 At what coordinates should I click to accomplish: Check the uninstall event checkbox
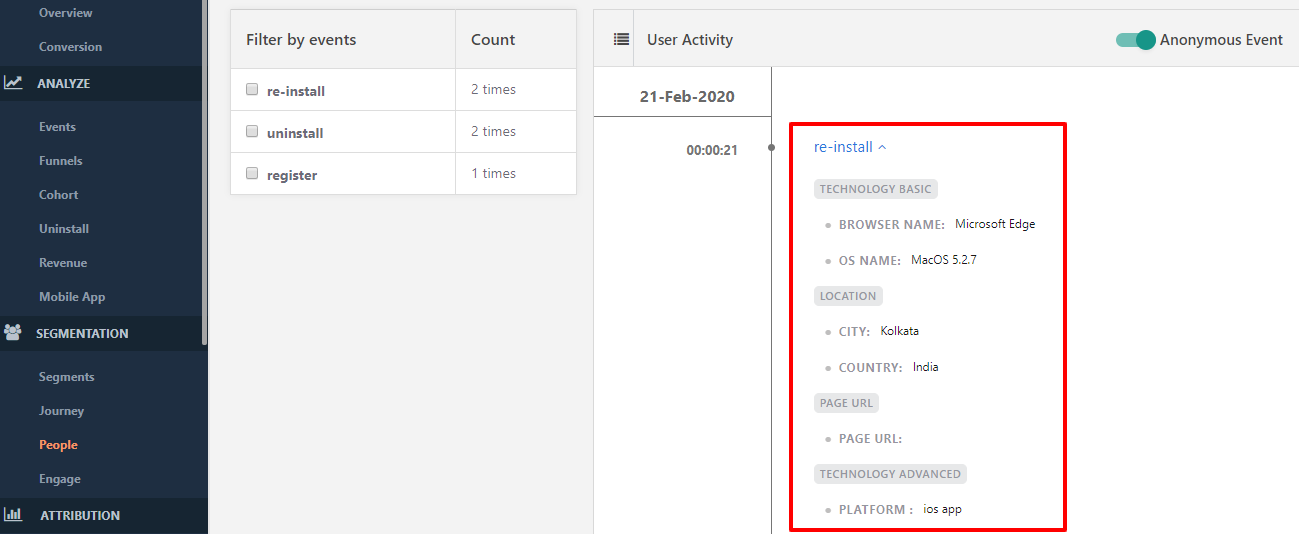pyautogui.click(x=252, y=131)
